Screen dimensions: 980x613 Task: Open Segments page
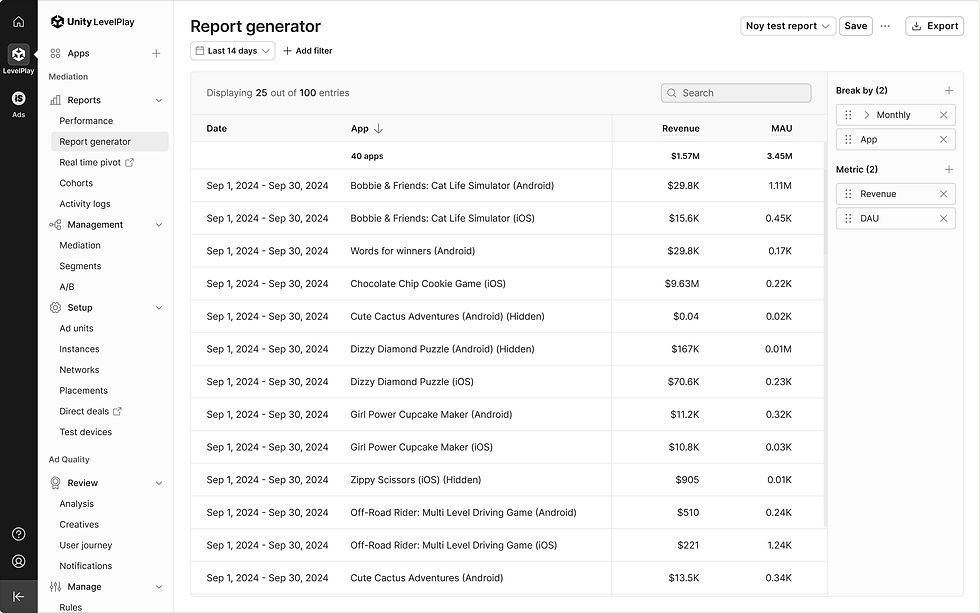click(80, 266)
